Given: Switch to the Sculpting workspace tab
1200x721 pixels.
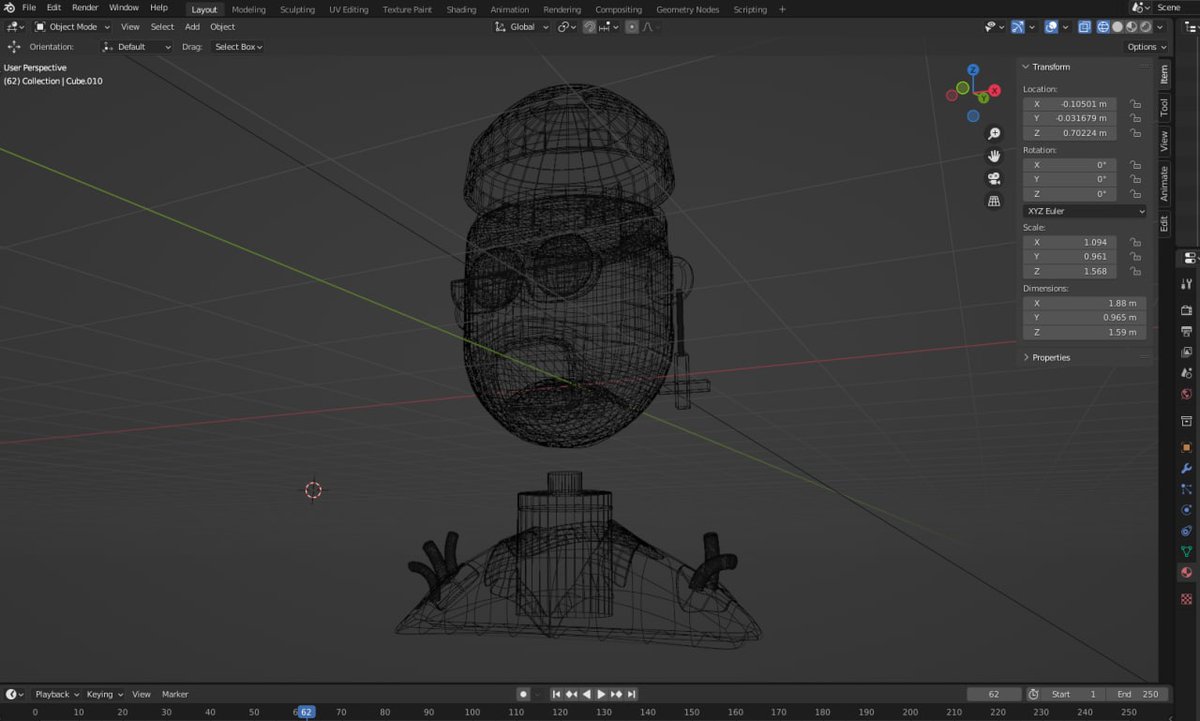Looking at the screenshot, I should (x=297, y=9).
